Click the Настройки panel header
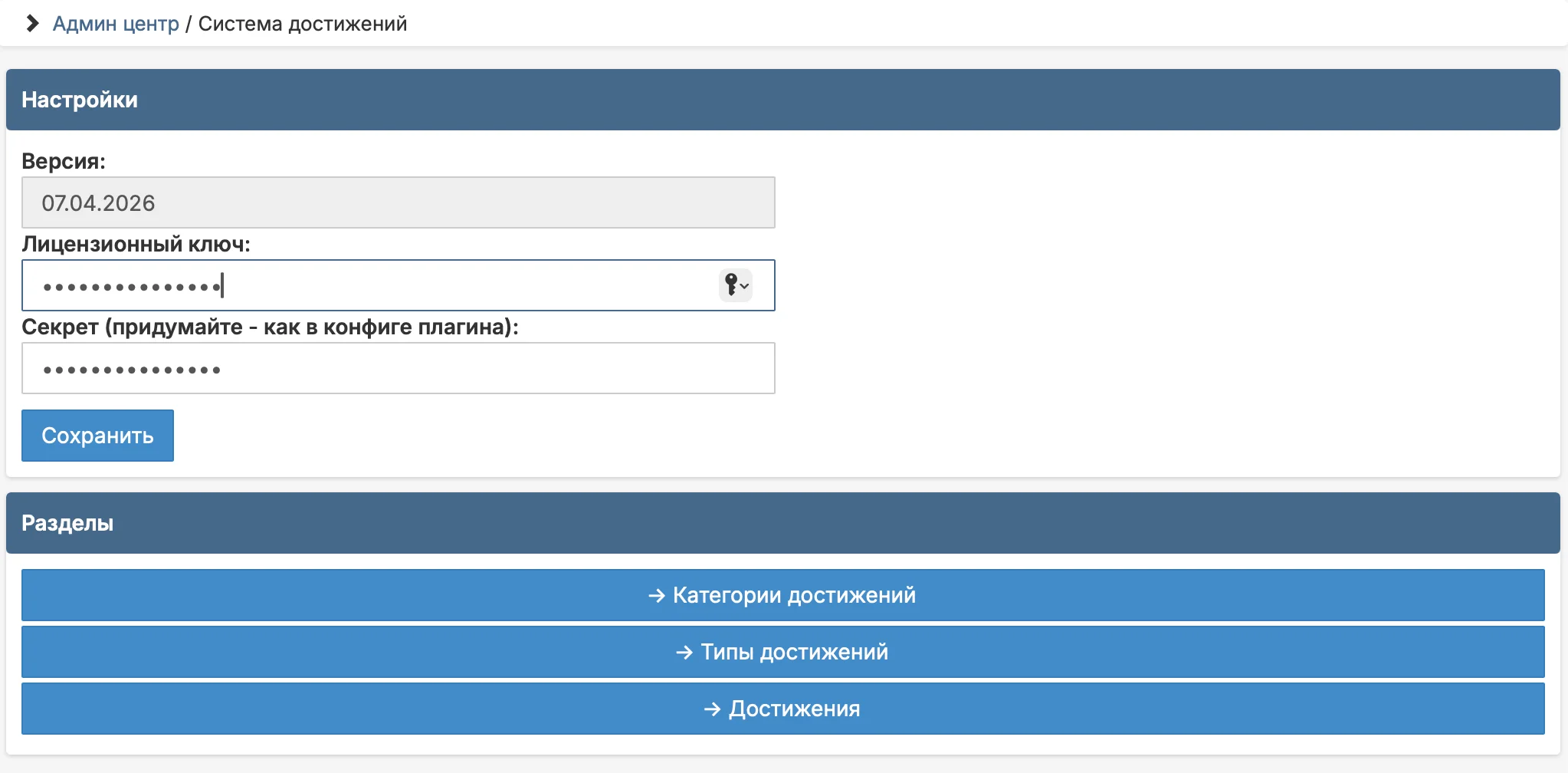 pyautogui.click(x=783, y=100)
